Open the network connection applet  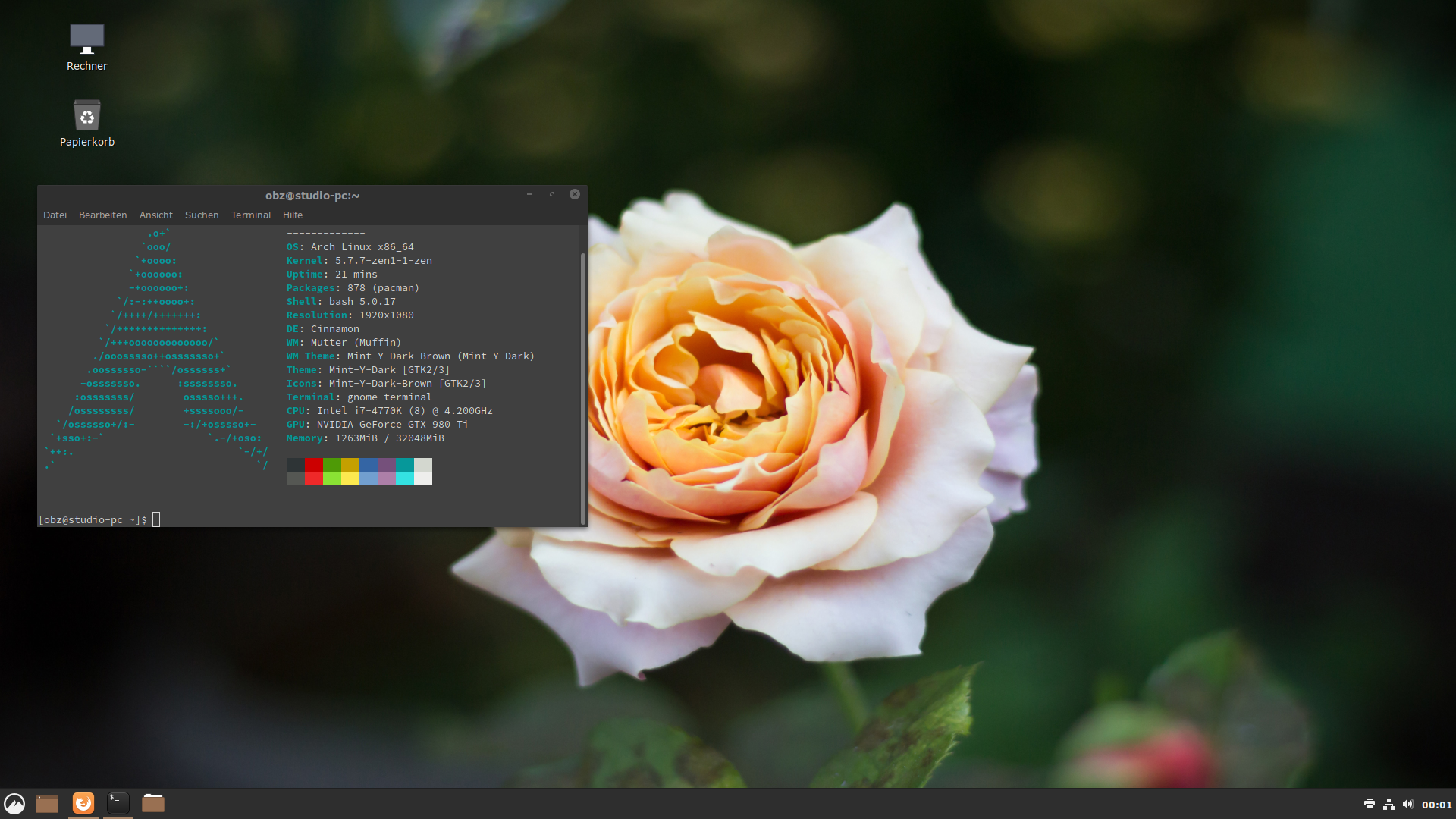point(1389,804)
